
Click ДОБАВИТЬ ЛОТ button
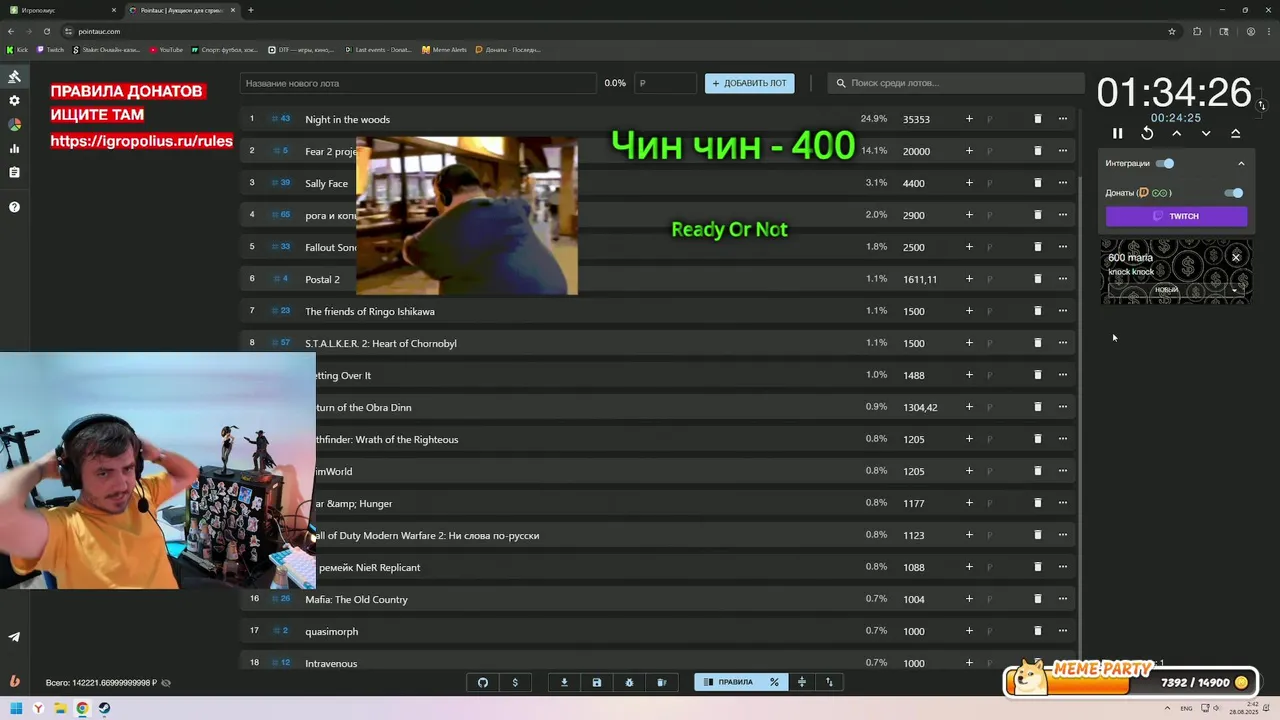[749, 83]
